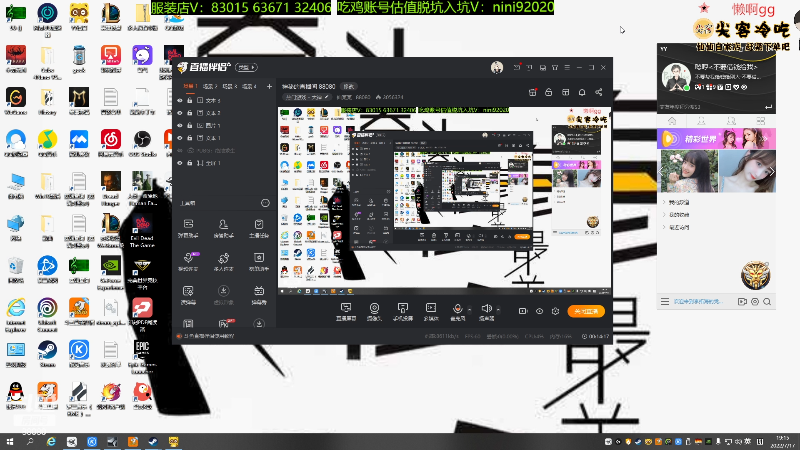Viewport: 800px width, 450px height.
Task: Open the screen capture source in bottom toolbar
Action: click(x=346, y=311)
